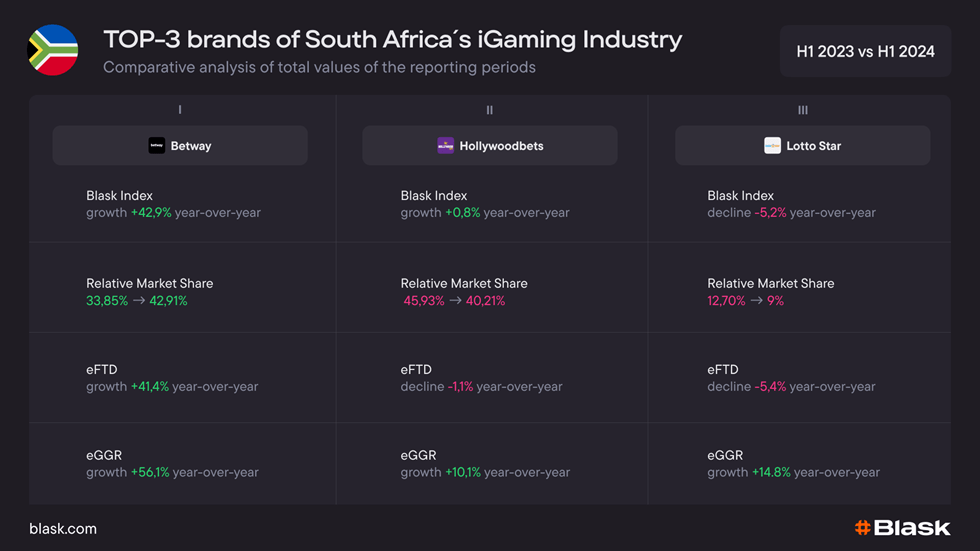
Task: Open the blask.com link
Action: pyautogui.click(x=63, y=529)
